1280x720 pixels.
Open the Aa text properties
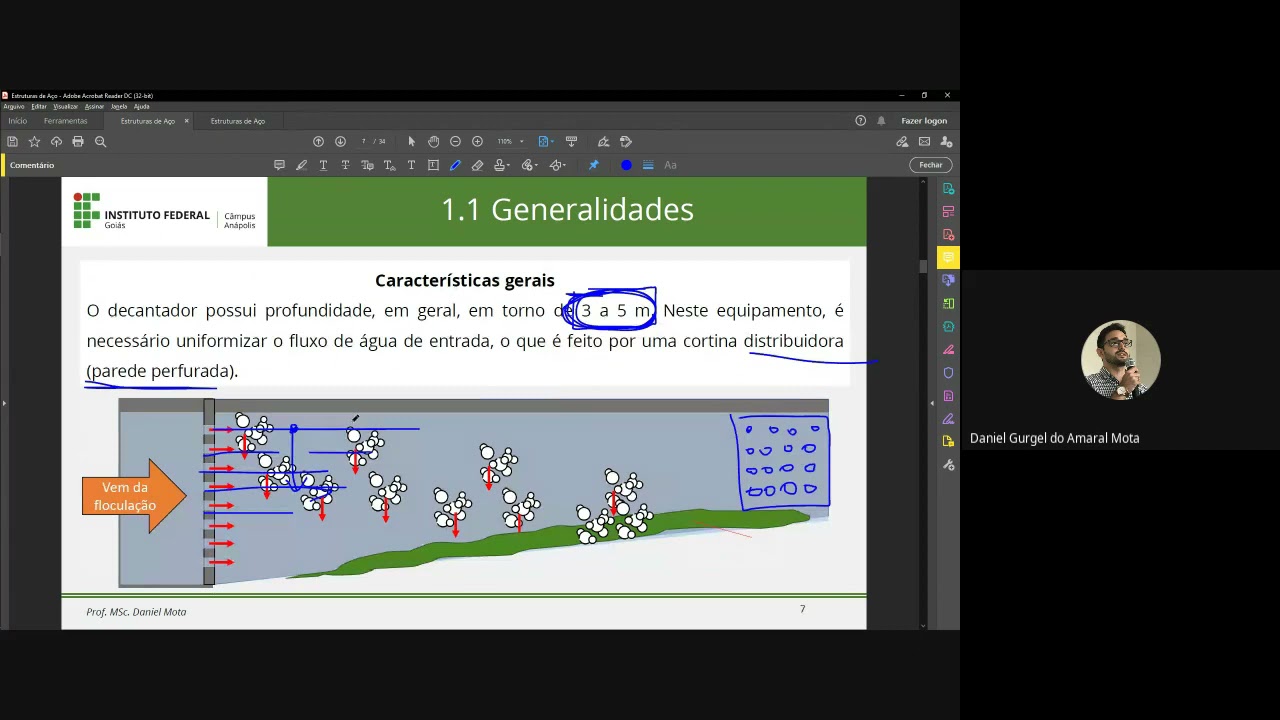[670, 165]
